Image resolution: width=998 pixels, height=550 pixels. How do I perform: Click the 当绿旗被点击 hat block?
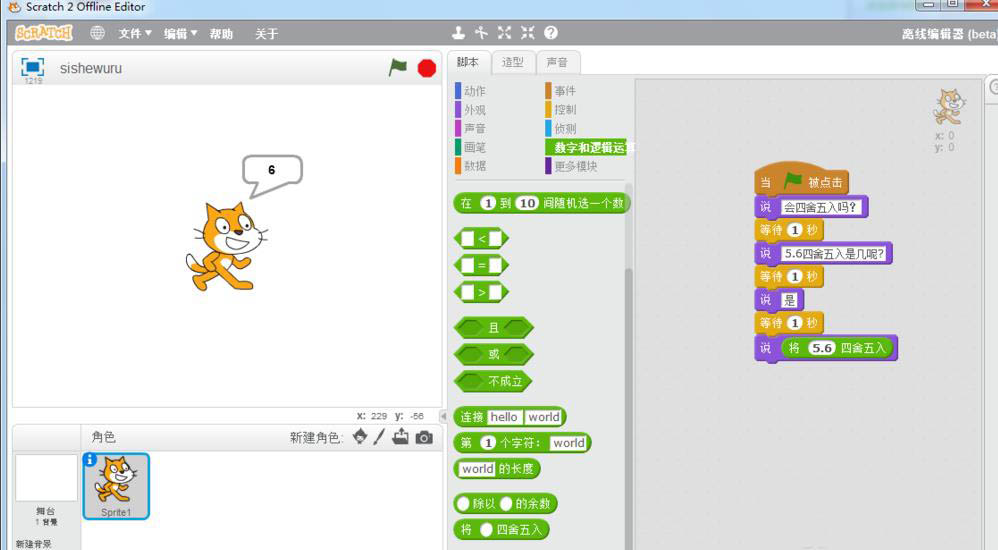pos(801,180)
